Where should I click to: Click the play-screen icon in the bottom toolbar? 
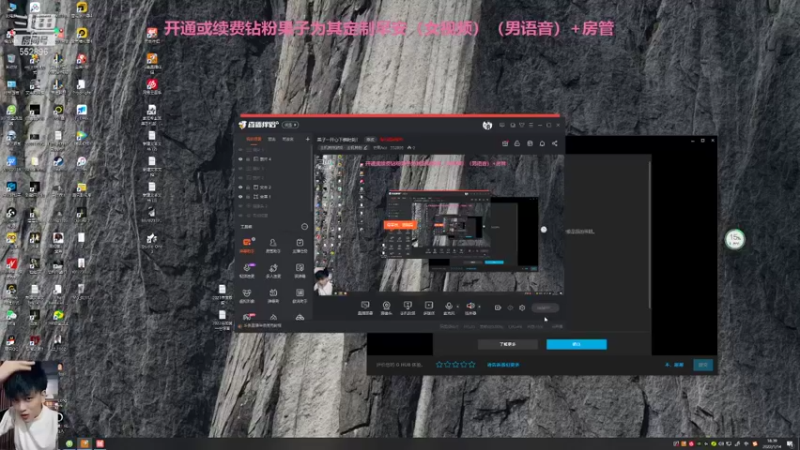tap(429, 307)
